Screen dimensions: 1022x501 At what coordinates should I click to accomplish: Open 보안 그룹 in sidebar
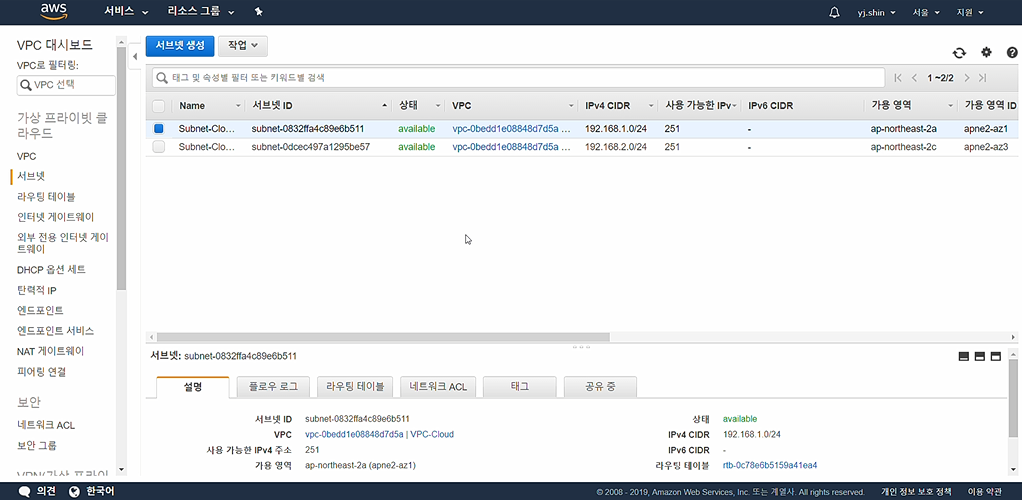(36, 446)
